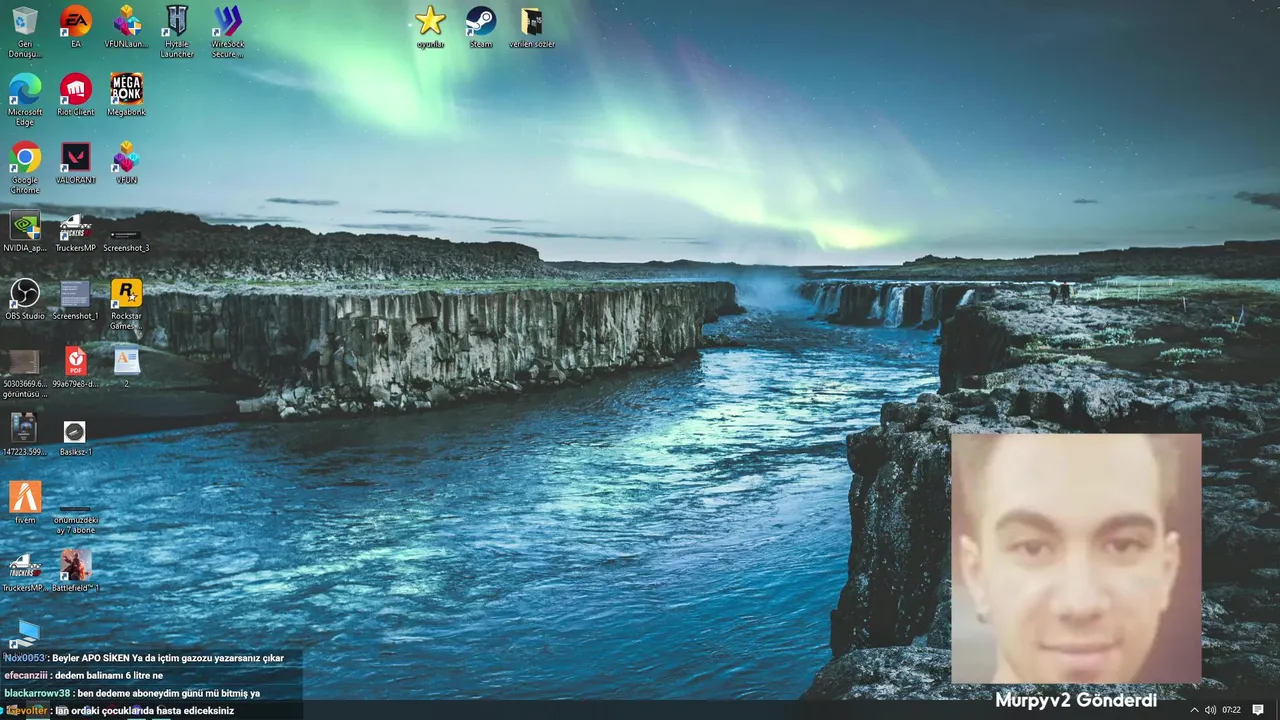Open the Action Center notifications icon
1280x720 pixels.
pos(1258,710)
